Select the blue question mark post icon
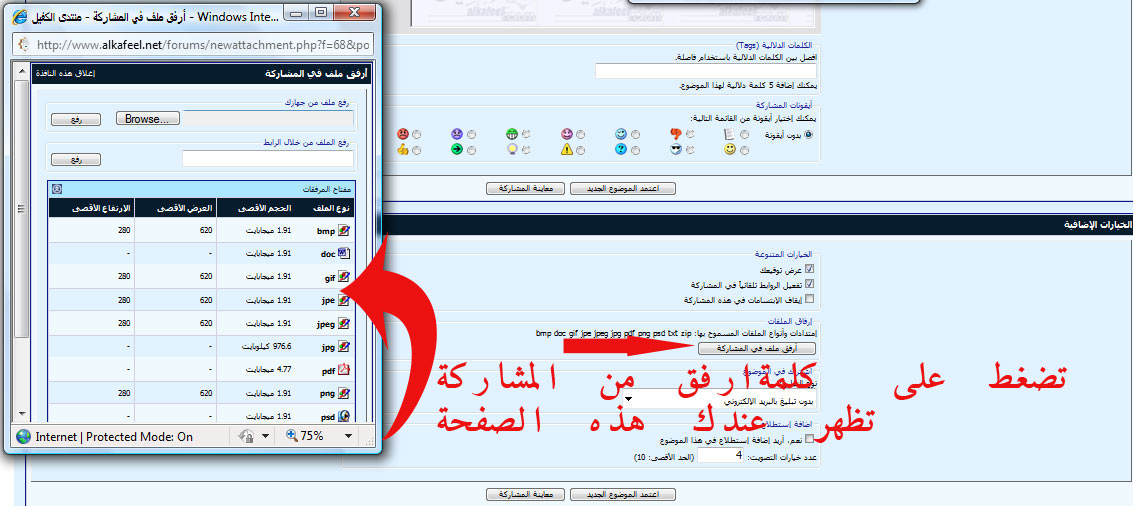This screenshot has height=506, width=1133. (x=635, y=150)
